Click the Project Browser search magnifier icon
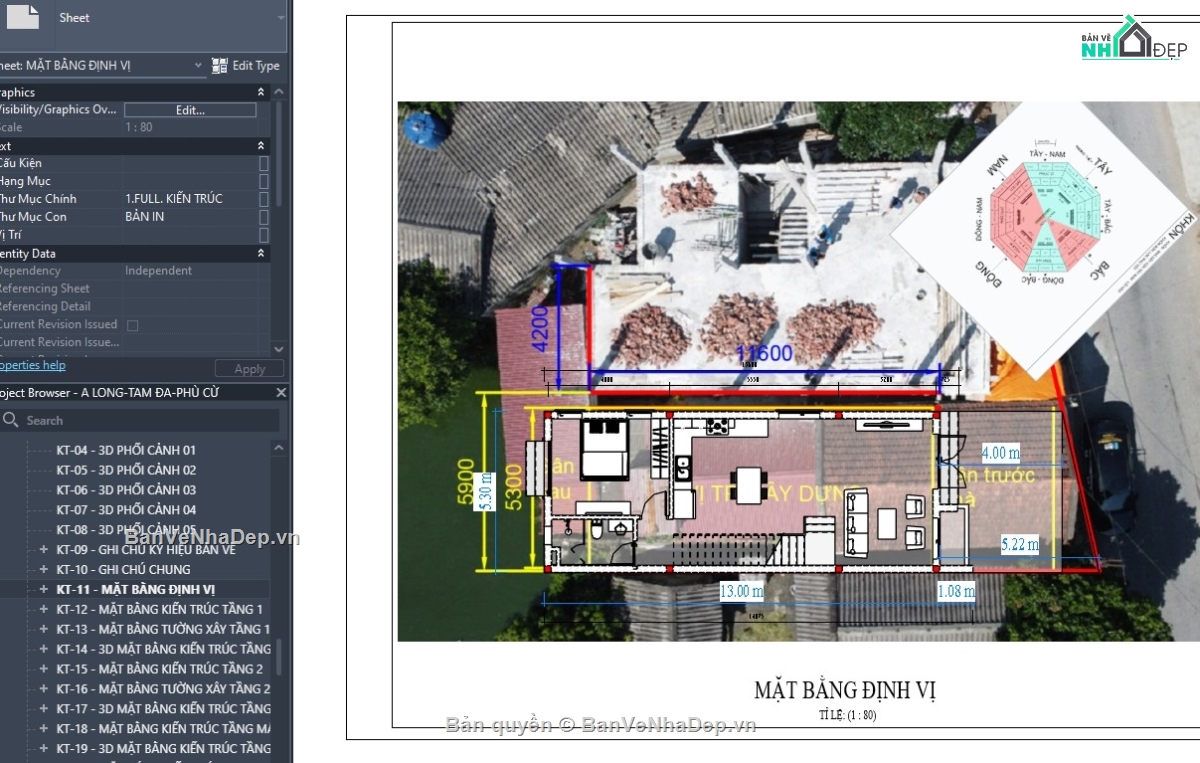The height and width of the screenshot is (763, 1200). [11, 421]
